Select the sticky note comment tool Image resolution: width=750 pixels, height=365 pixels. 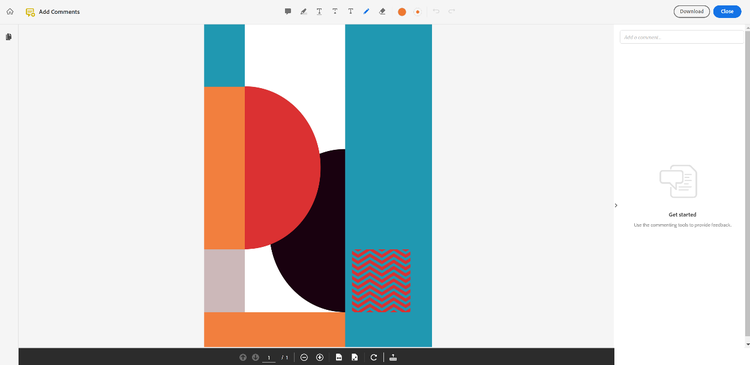pyautogui.click(x=288, y=11)
